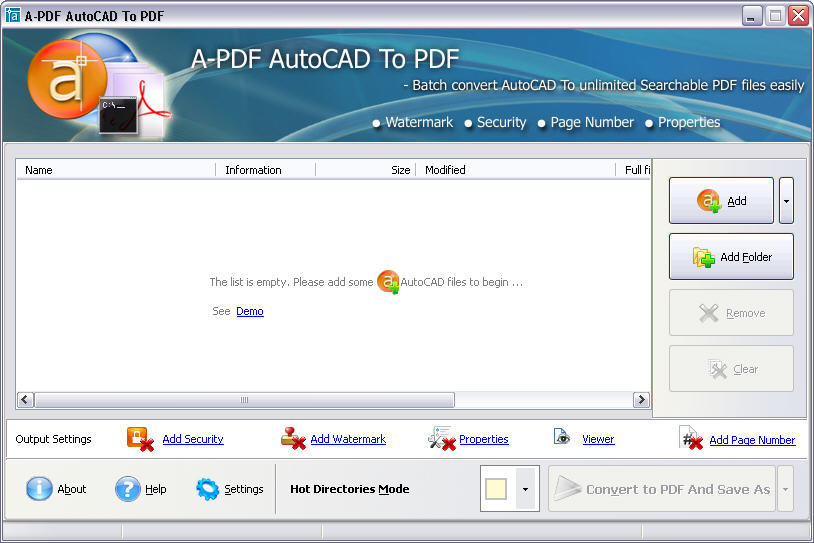Click the horizontal scrollbar thumb

tap(244, 400)
